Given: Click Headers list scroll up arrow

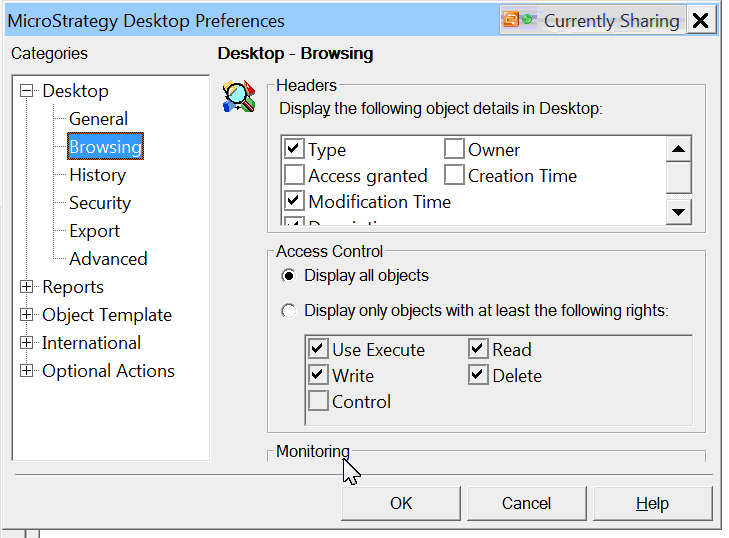Looking at the screenshot, I should (x=678, y=149).
